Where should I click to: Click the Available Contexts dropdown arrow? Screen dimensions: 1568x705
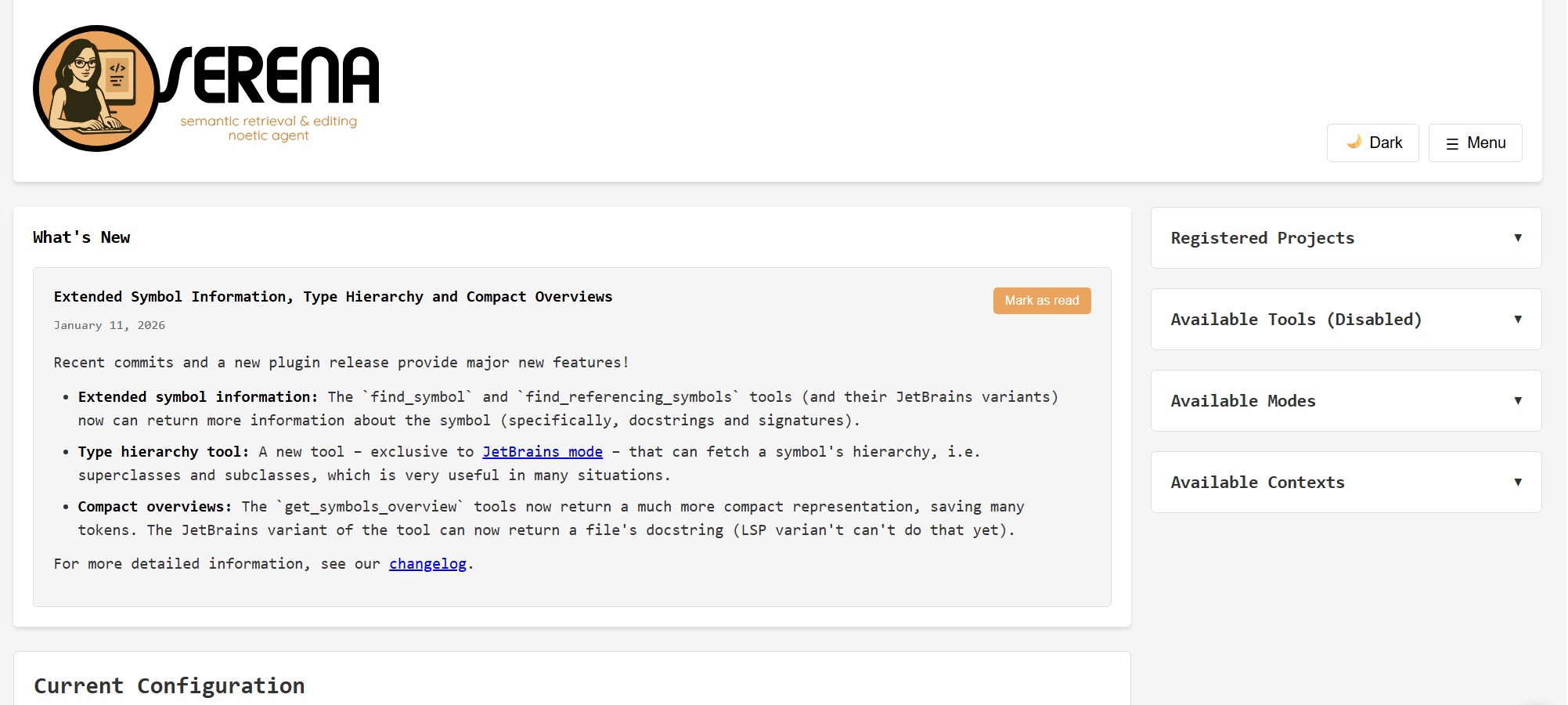pyautogui.click(x=1518, y=482)
